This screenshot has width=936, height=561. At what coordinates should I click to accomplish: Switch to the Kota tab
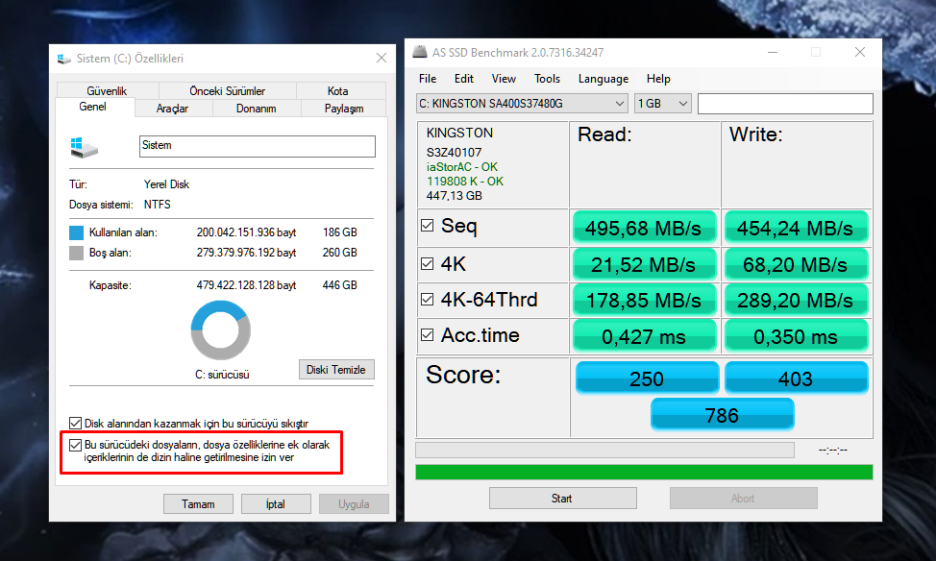click(x=341, y=91)
